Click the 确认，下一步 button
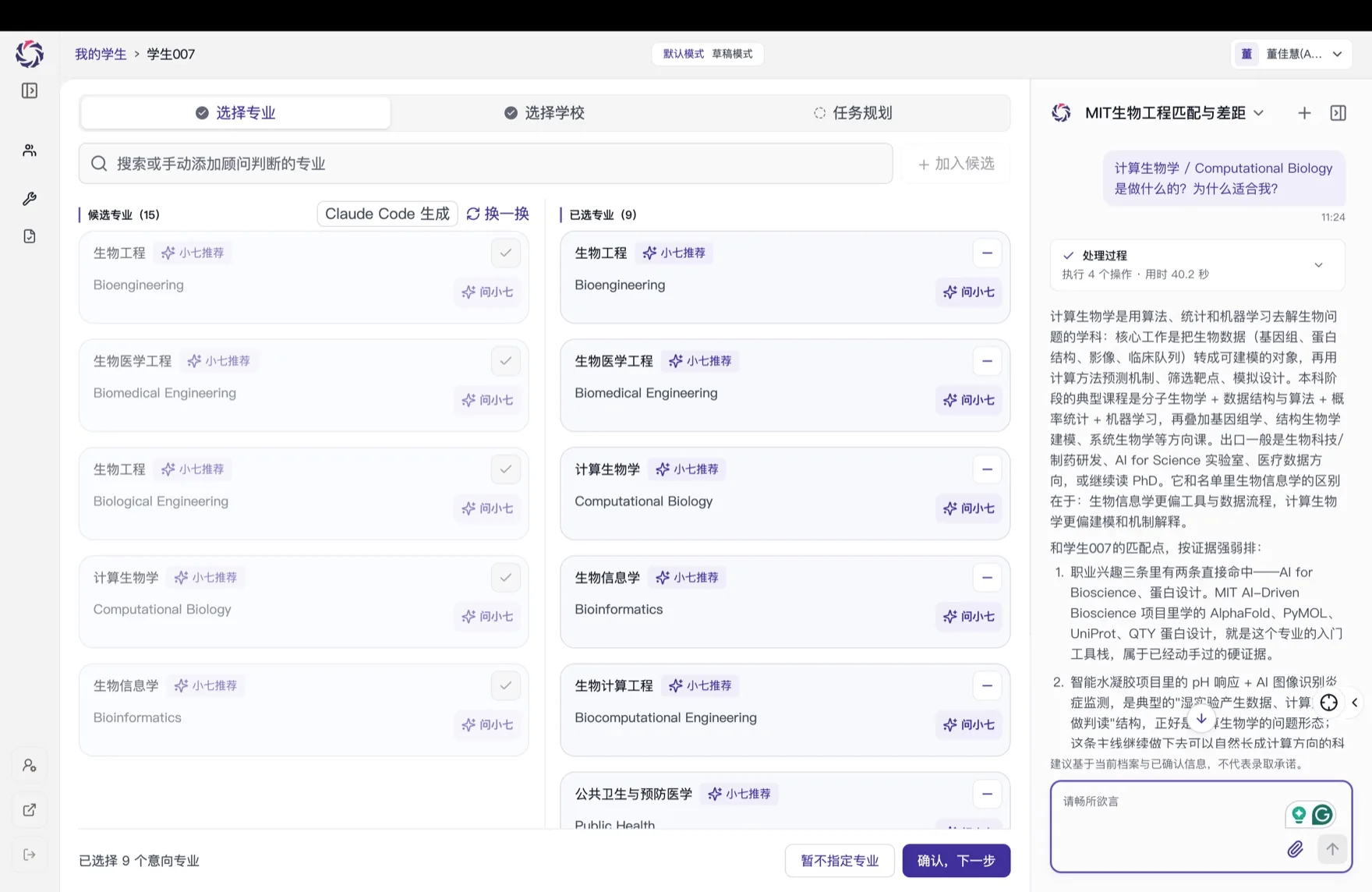The image size is (1372, 892). click(x=957, y=861)
